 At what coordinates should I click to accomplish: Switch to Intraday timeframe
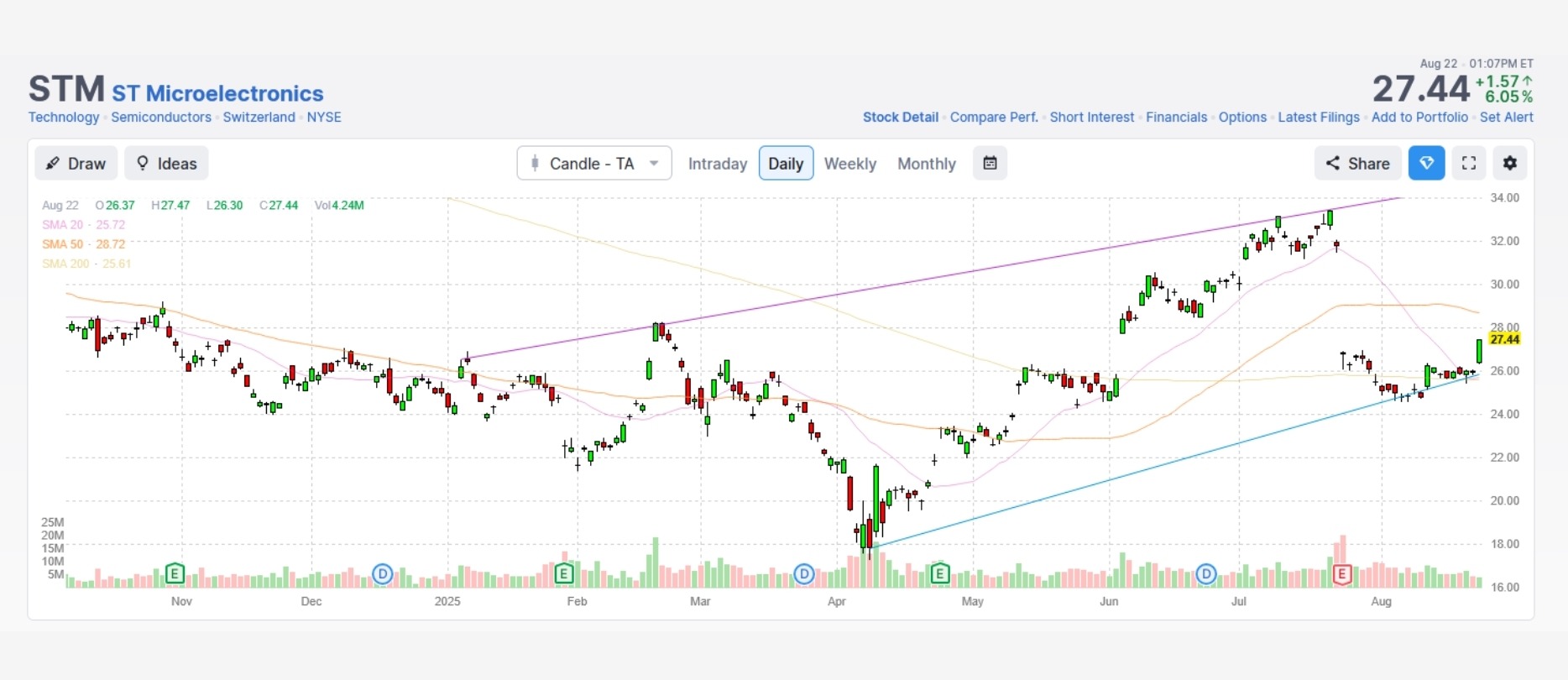pyautogui.click(x=718, y=164)
